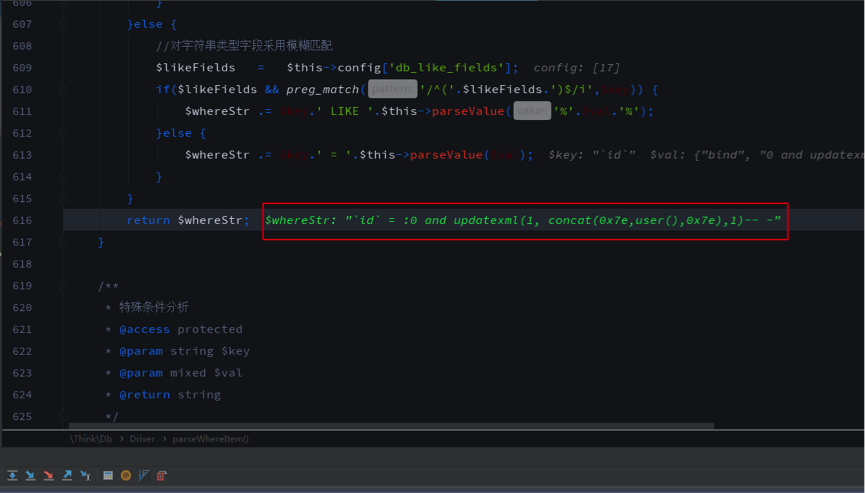This screenshot has width=865, height=493.
Task: Toggle breakpoint at line 613 gutter
Action: (x=50, y=155)
